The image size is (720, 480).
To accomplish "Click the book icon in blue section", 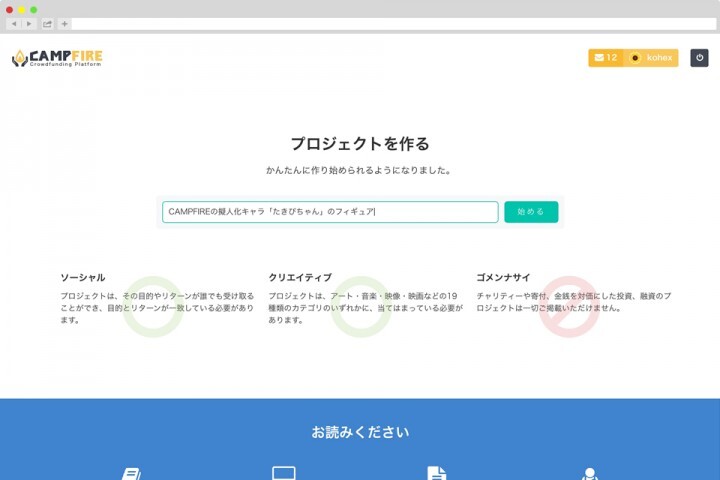I will pos(131,474).
